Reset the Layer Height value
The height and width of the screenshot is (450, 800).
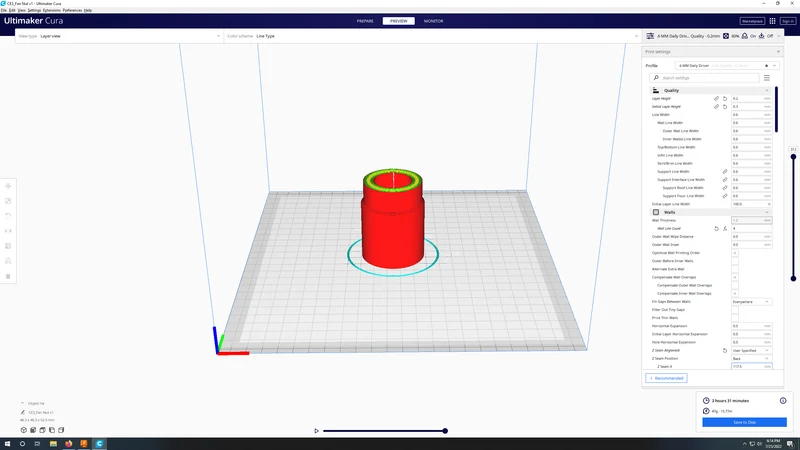tap(724, 98)
